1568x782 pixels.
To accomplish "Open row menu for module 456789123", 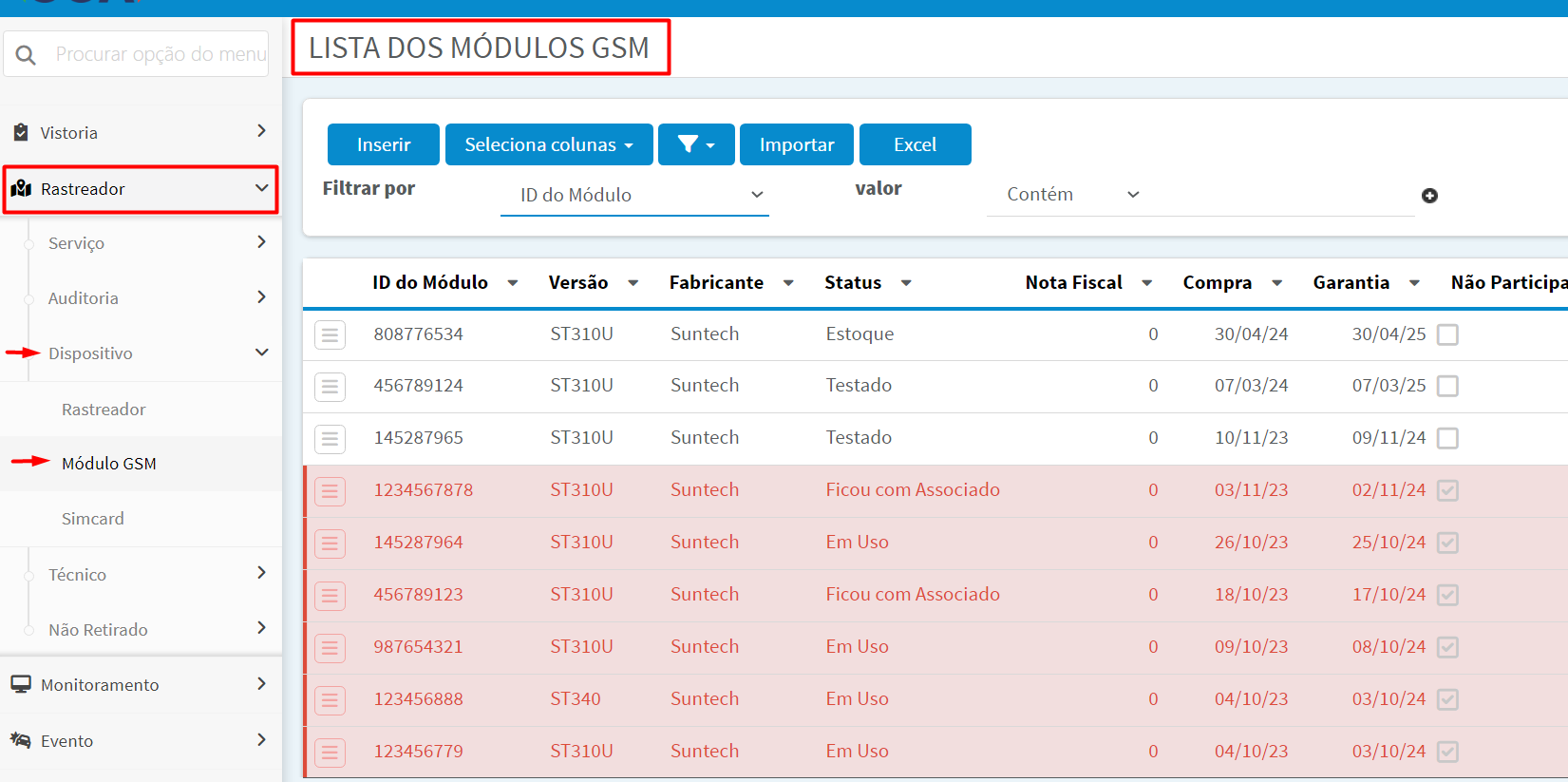I will (x=330, y=596).
